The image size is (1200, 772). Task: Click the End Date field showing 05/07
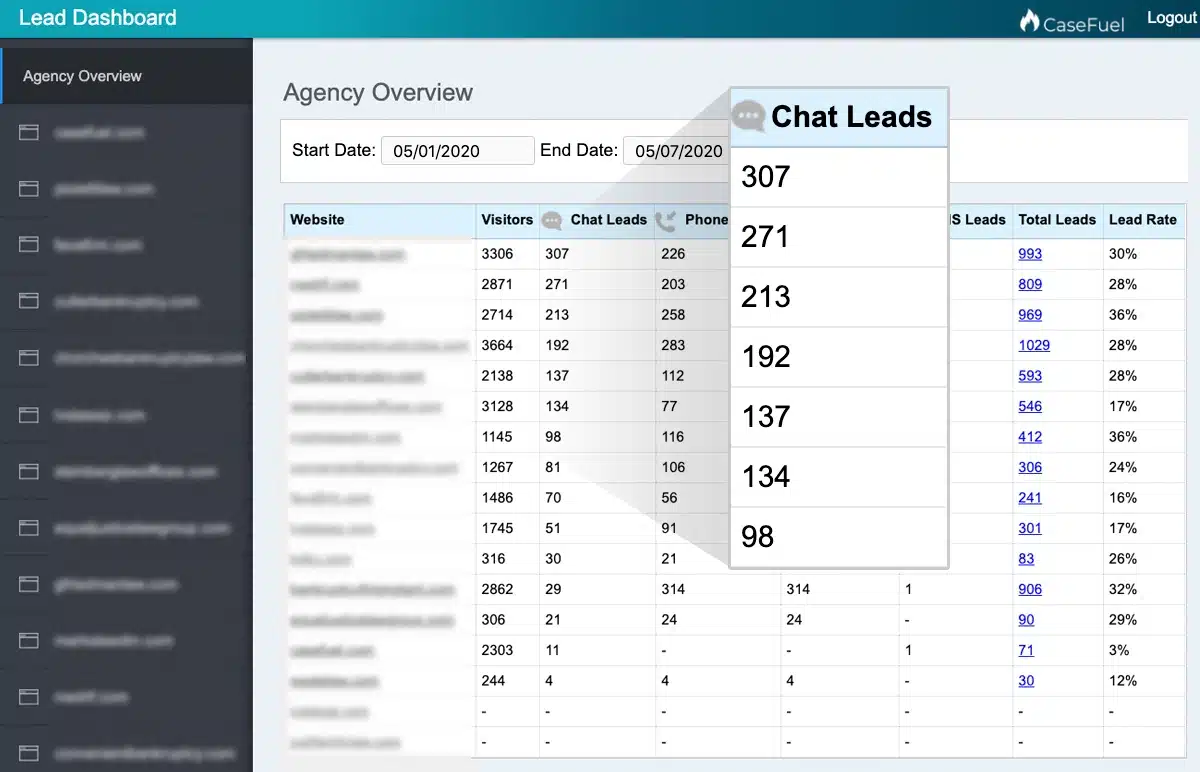coord(677,151)
